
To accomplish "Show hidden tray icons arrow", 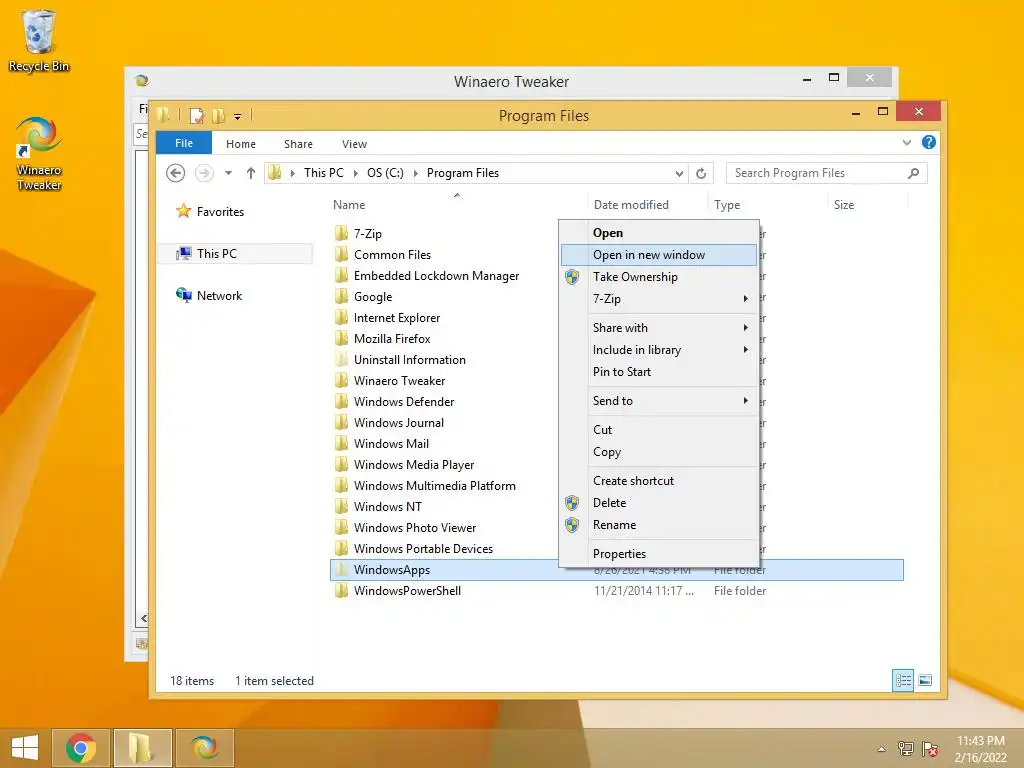I will [x=882, y=749].
